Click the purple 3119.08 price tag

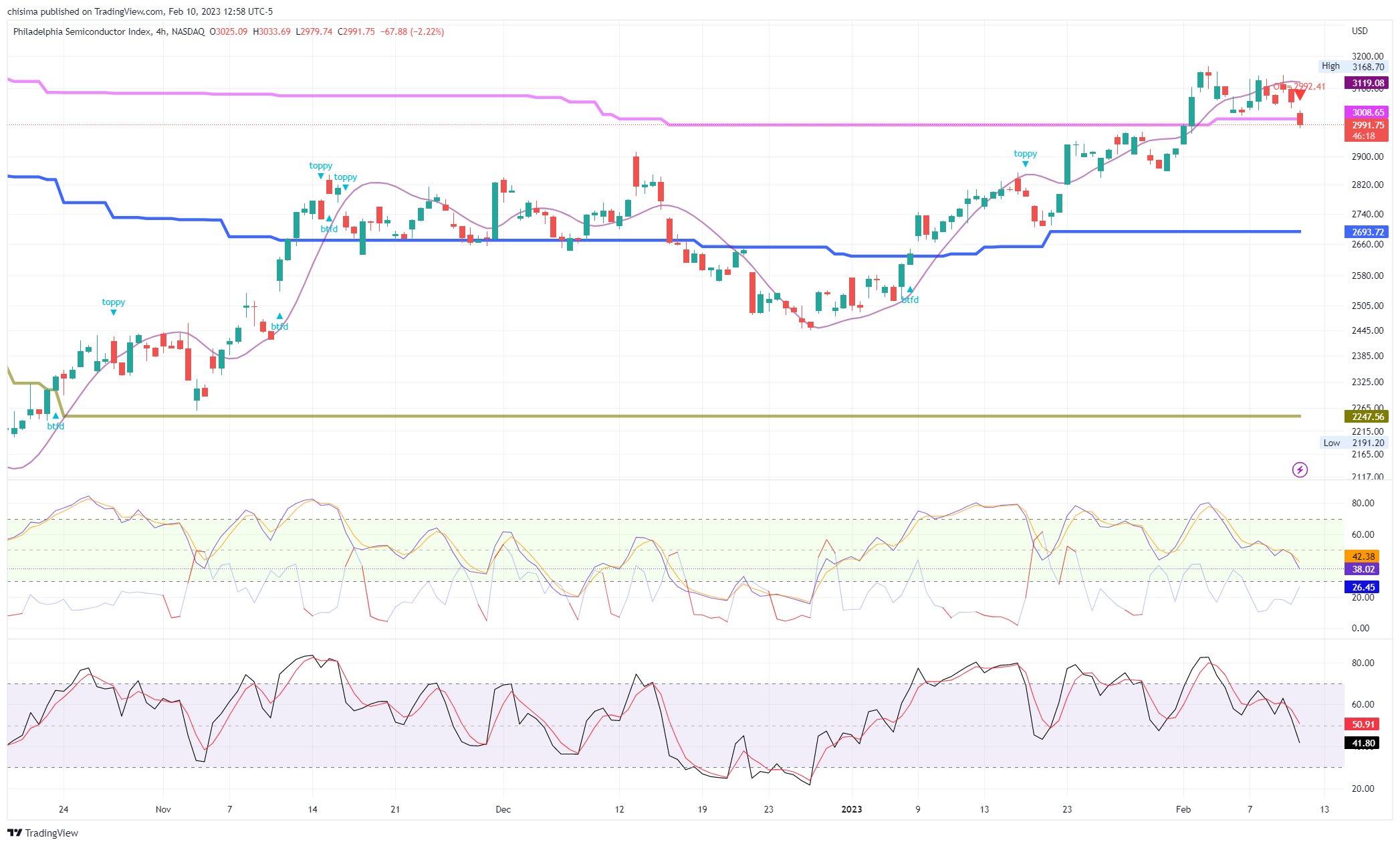coord(1366,84)
